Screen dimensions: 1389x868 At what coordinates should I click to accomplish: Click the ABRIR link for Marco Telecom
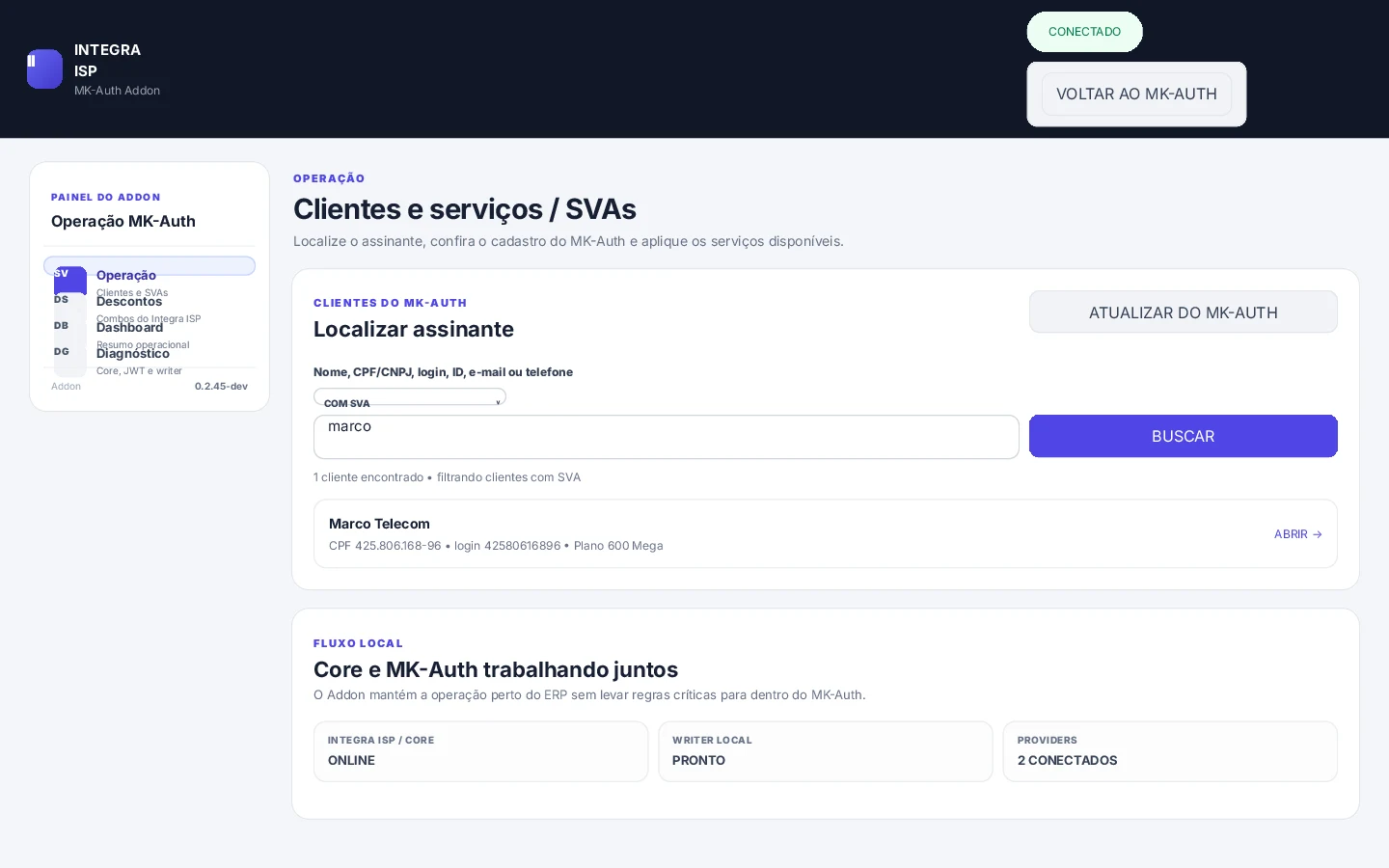[x=1298, y=534]
